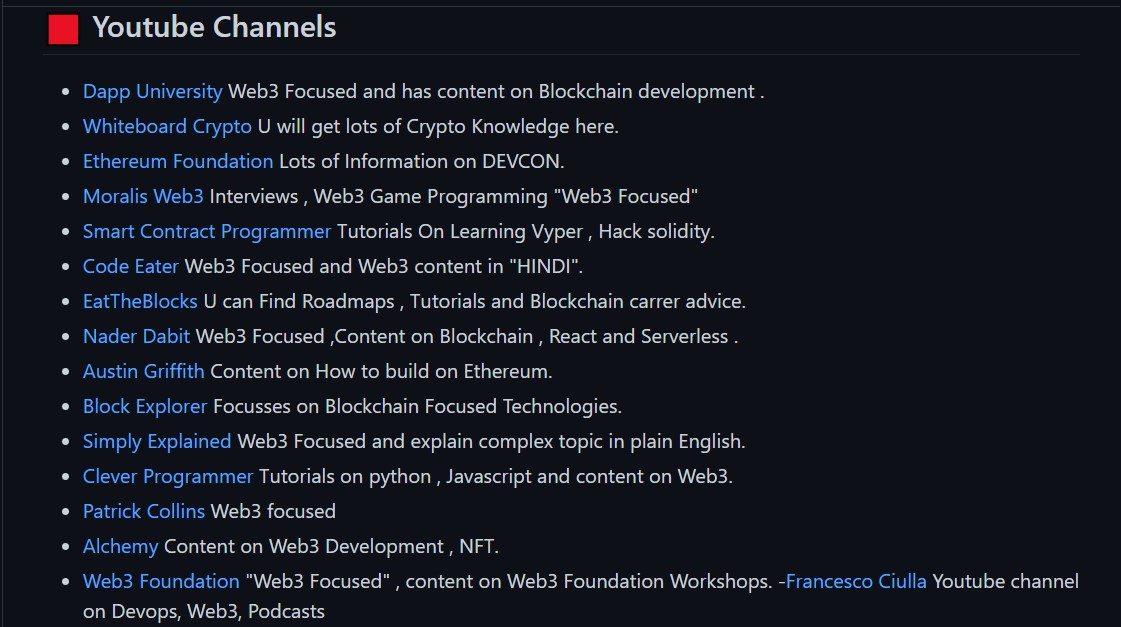1121x627 pixels.
Task: Visit the Francesco Ciulla channel link
Action: tap(856, 582)
